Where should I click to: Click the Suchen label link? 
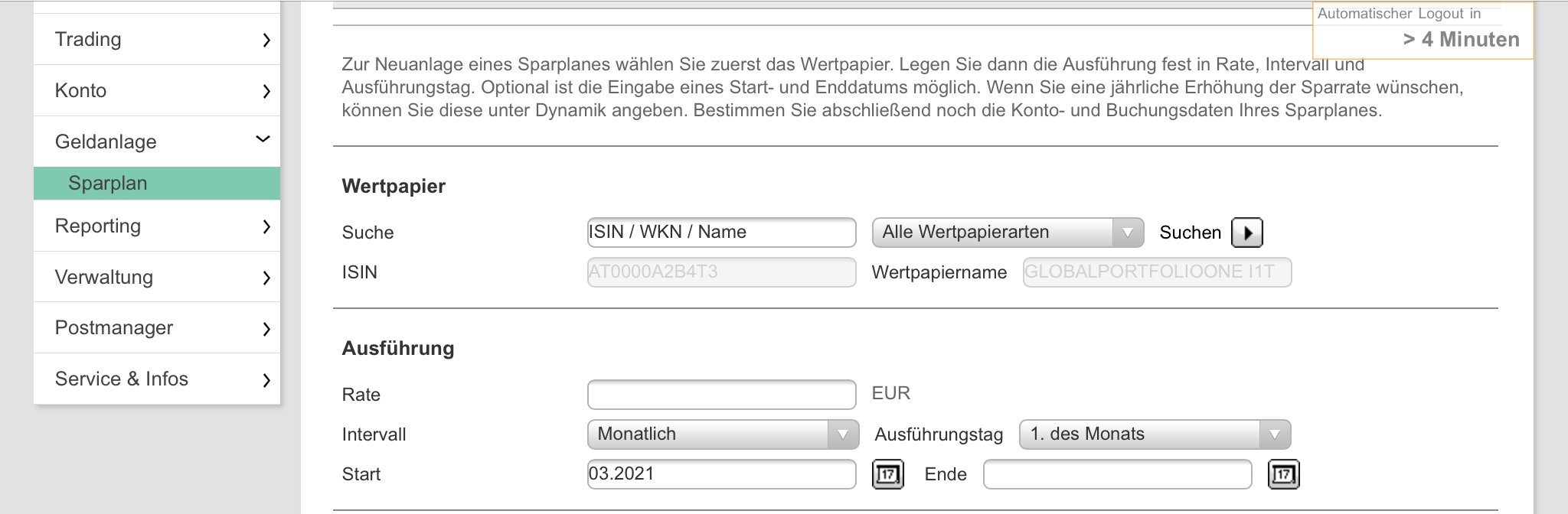1190,233
